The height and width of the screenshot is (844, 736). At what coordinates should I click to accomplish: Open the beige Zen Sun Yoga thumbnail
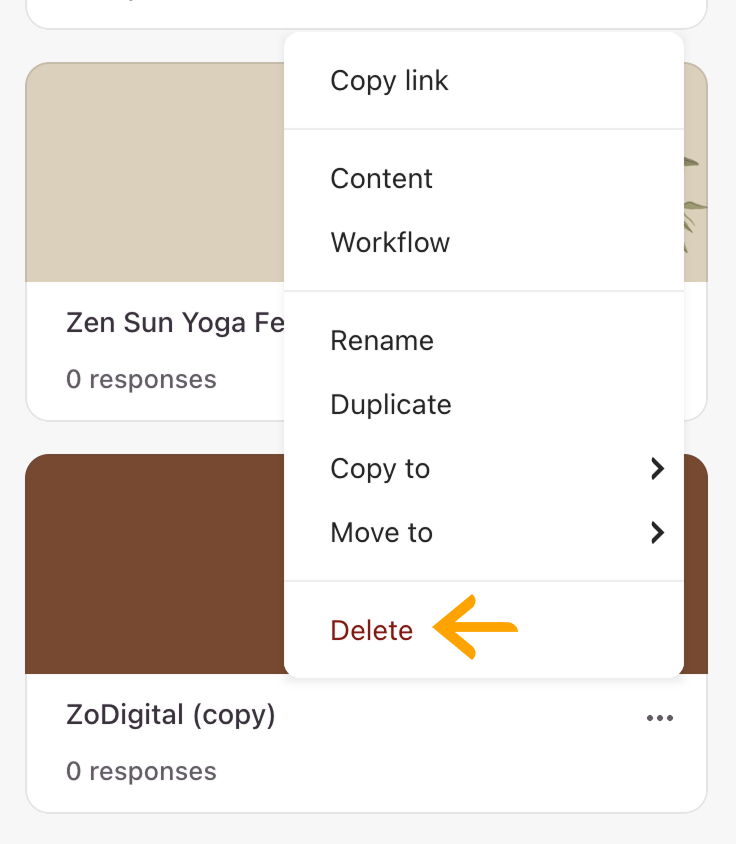click(x=155, y=172)
